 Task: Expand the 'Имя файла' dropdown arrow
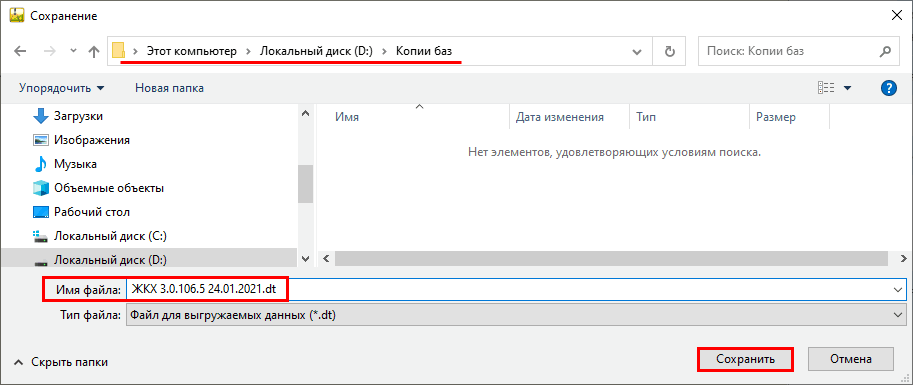(x=897, y=289)
